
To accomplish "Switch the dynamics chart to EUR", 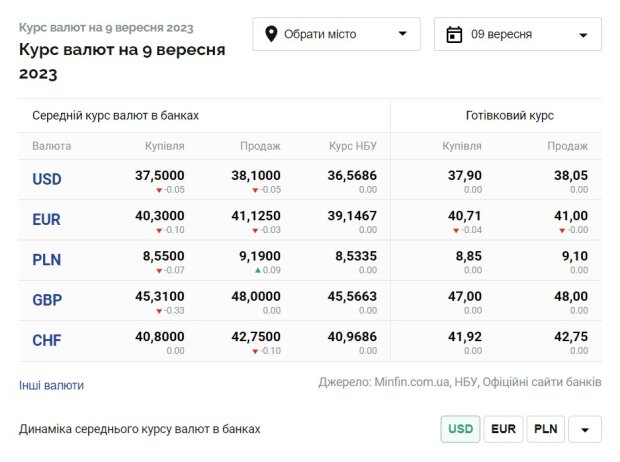I will [x=503, y=429].
